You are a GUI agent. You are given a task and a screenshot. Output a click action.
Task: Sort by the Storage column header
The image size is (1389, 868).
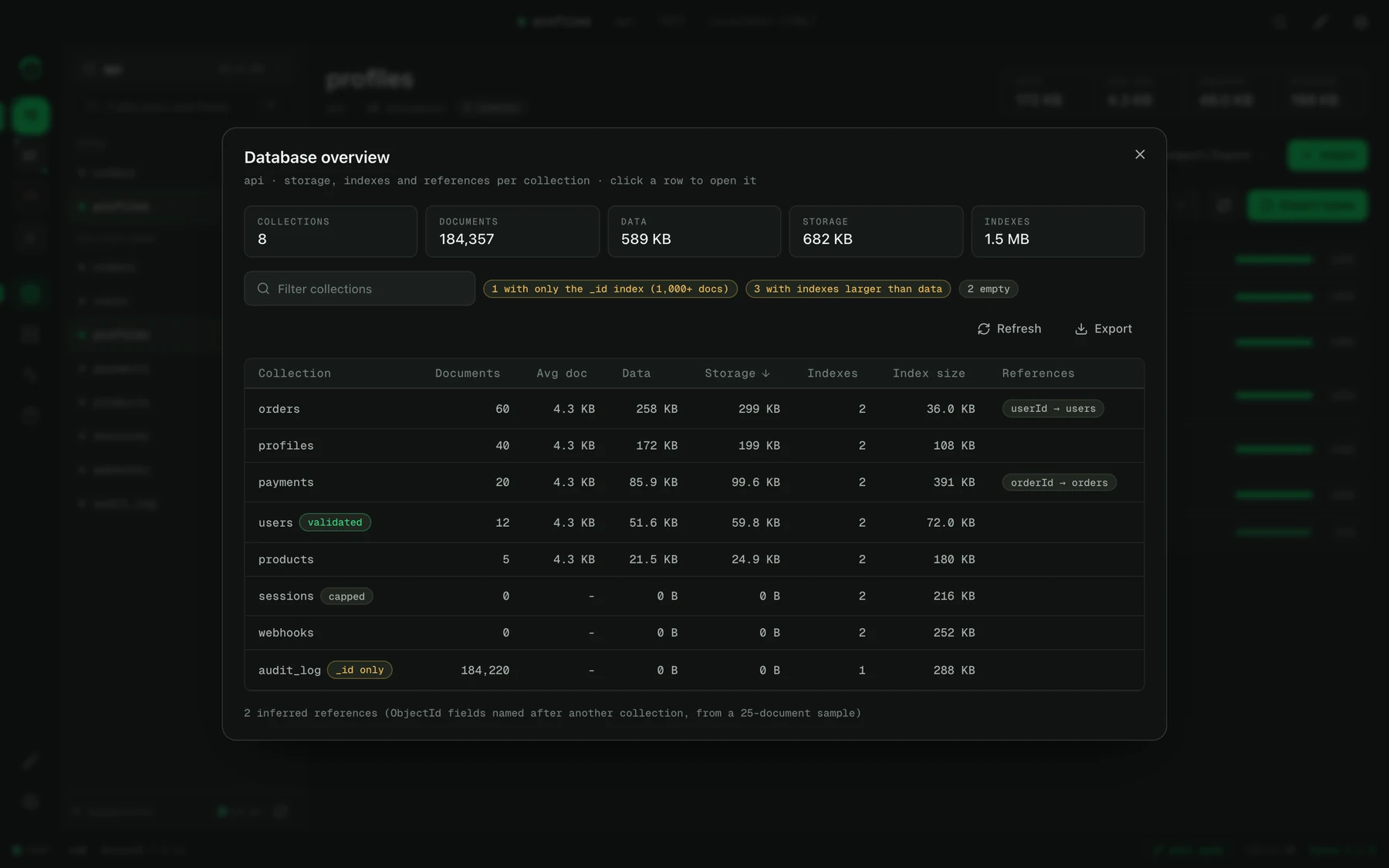pos(737,373)
